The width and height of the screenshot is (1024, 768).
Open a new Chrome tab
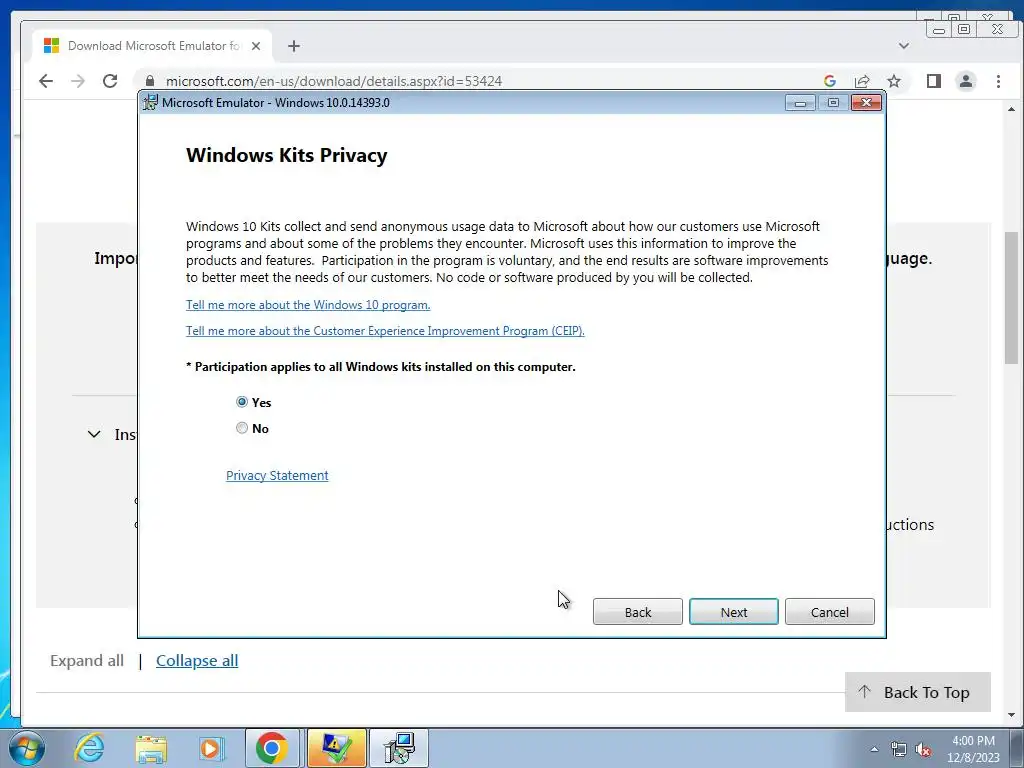(294, 46)
